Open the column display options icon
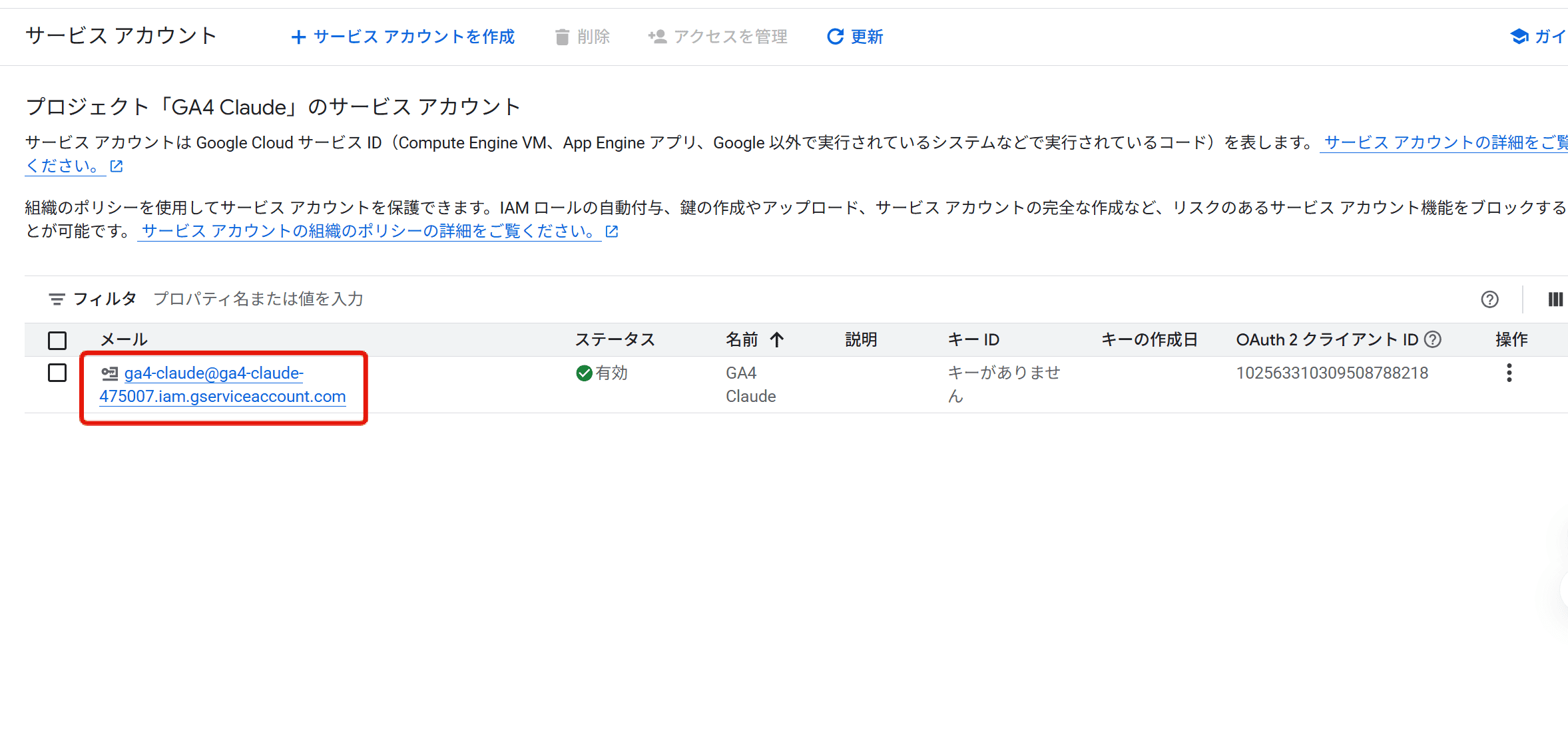Image resolution: width=1568 pixels, height=744 pixels. (1555, 299)
